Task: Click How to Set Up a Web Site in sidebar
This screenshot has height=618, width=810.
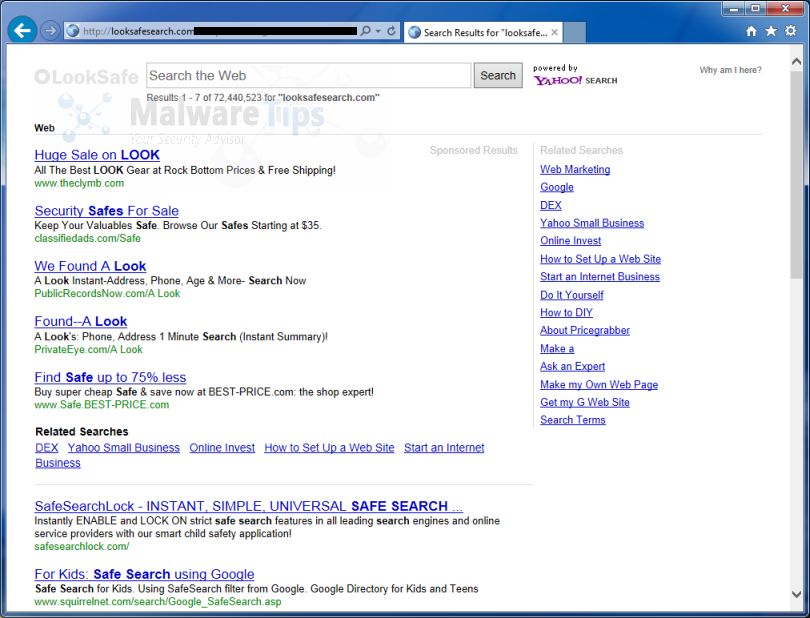Action: coord(600,259)
